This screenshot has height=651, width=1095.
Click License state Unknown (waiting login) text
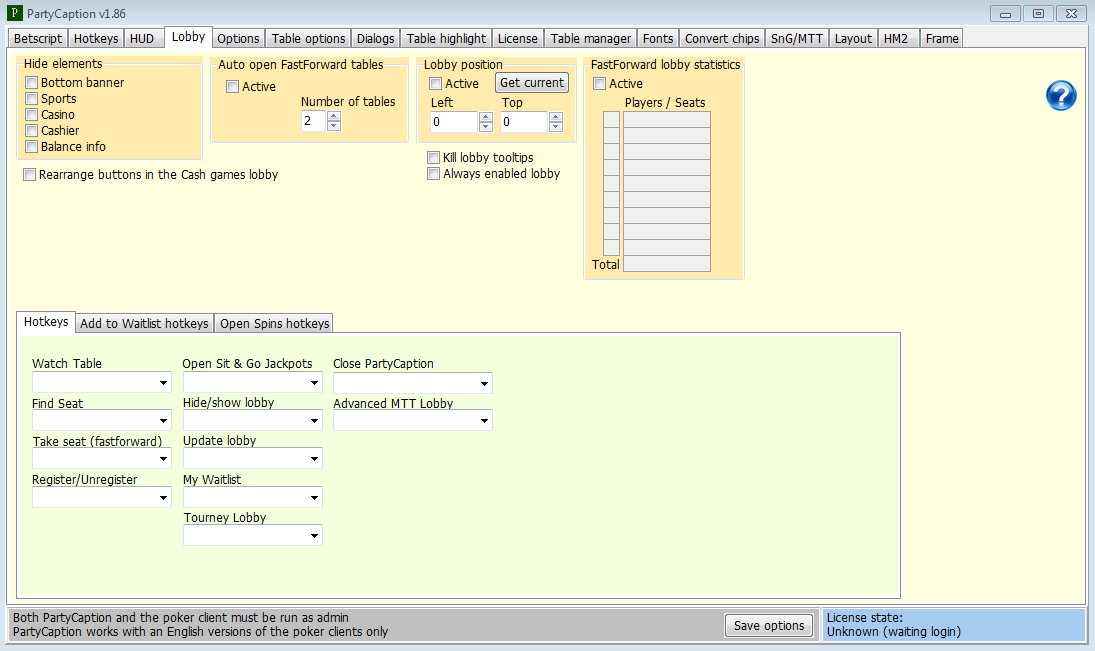click(894, 632)
